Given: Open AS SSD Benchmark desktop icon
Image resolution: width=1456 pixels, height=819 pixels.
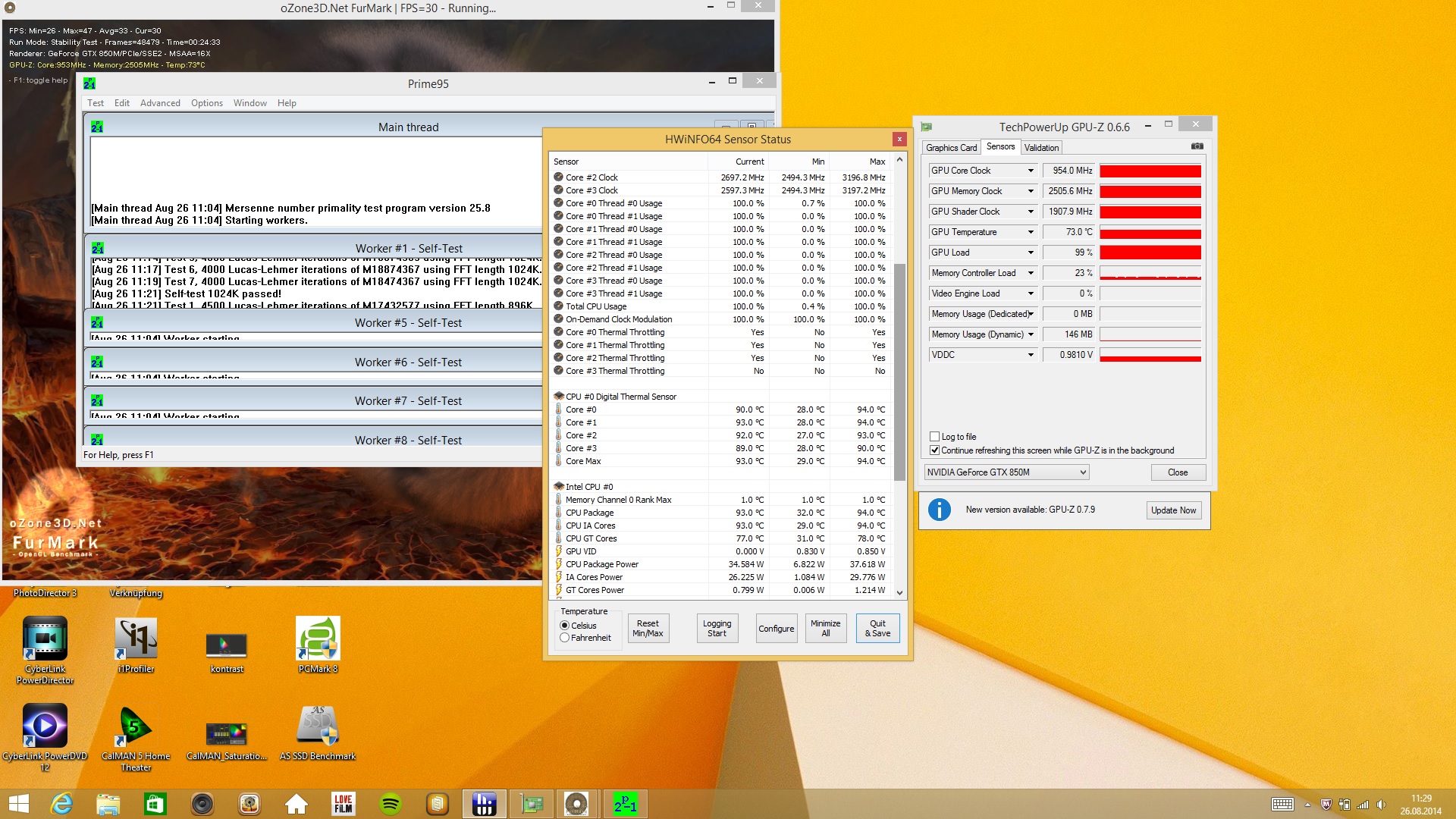Looking at the screenshot, I should 318,726.
